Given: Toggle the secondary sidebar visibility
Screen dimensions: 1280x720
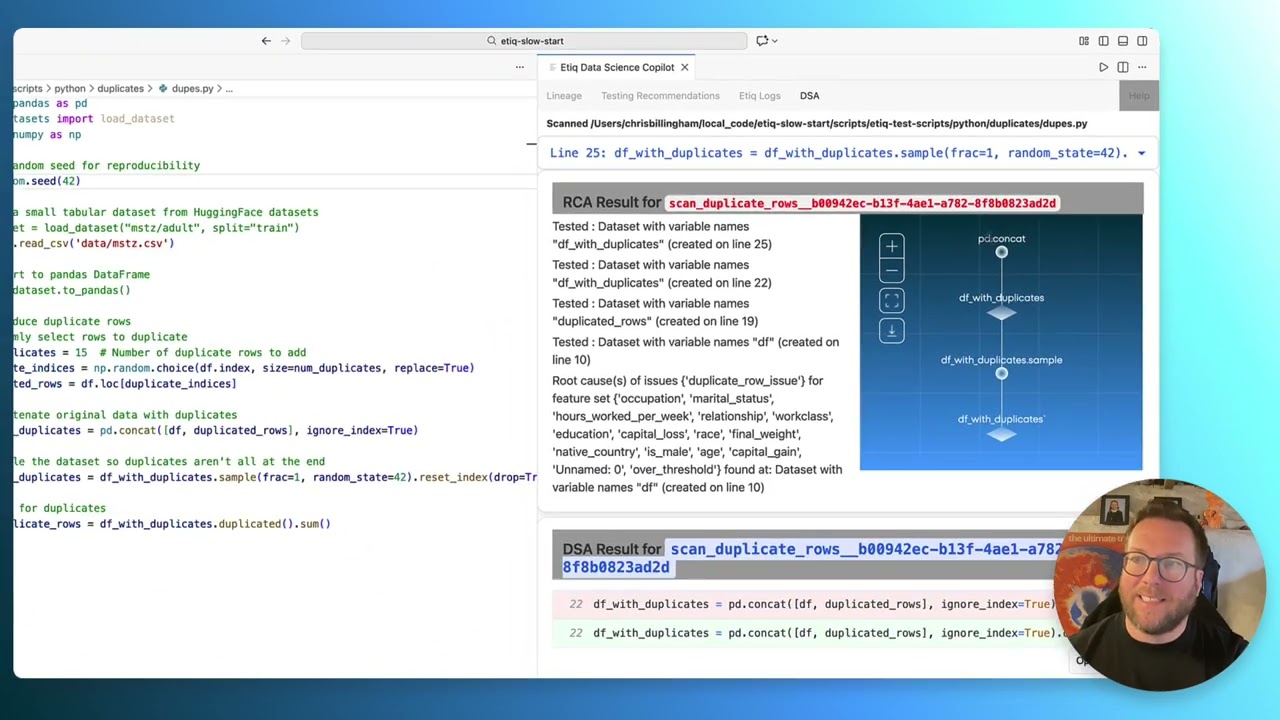Looking at the screenshot, I should point(1142,41).
